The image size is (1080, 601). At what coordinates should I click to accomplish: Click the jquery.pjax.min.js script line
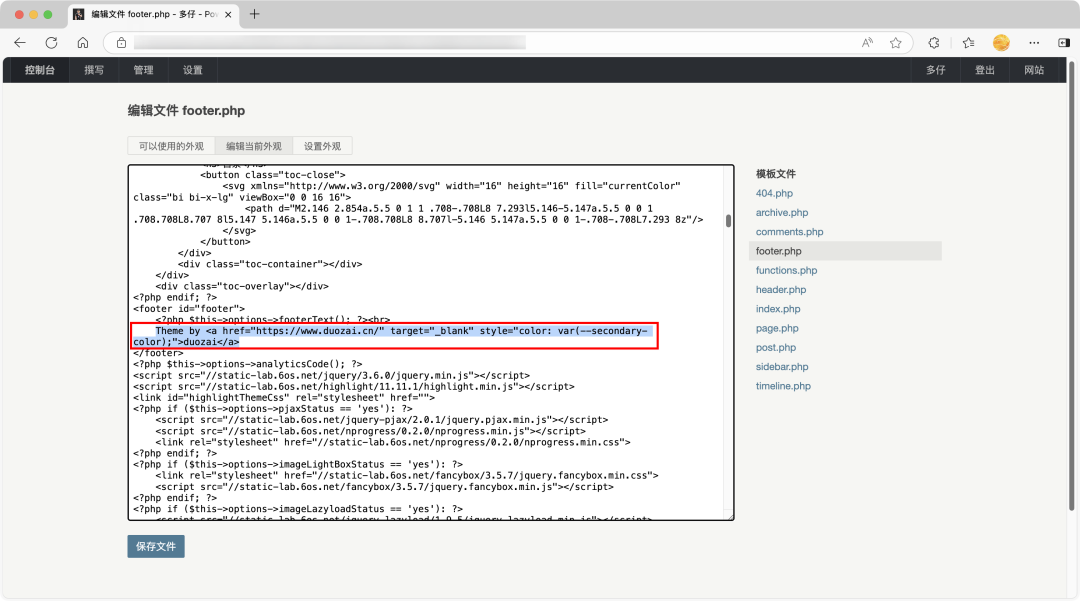click(x=382, y=420)
